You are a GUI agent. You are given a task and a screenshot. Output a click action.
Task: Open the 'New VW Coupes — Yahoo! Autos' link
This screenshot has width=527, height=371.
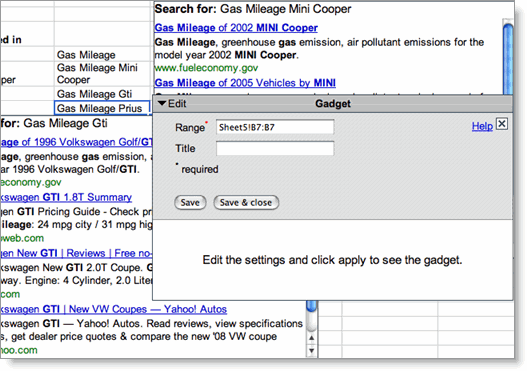click(x=113, y=309)
